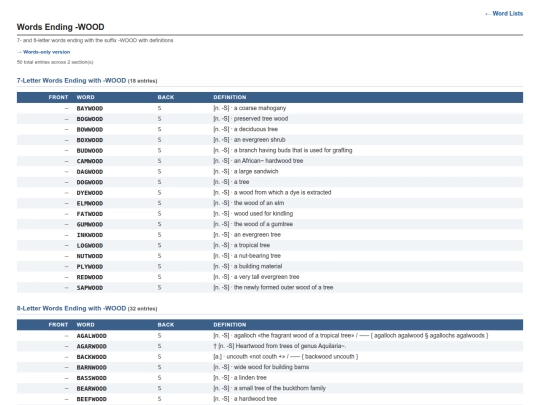Click the back hook S for PLYWOOD
The height and width of the screenshot is (405, 540).
159,267
